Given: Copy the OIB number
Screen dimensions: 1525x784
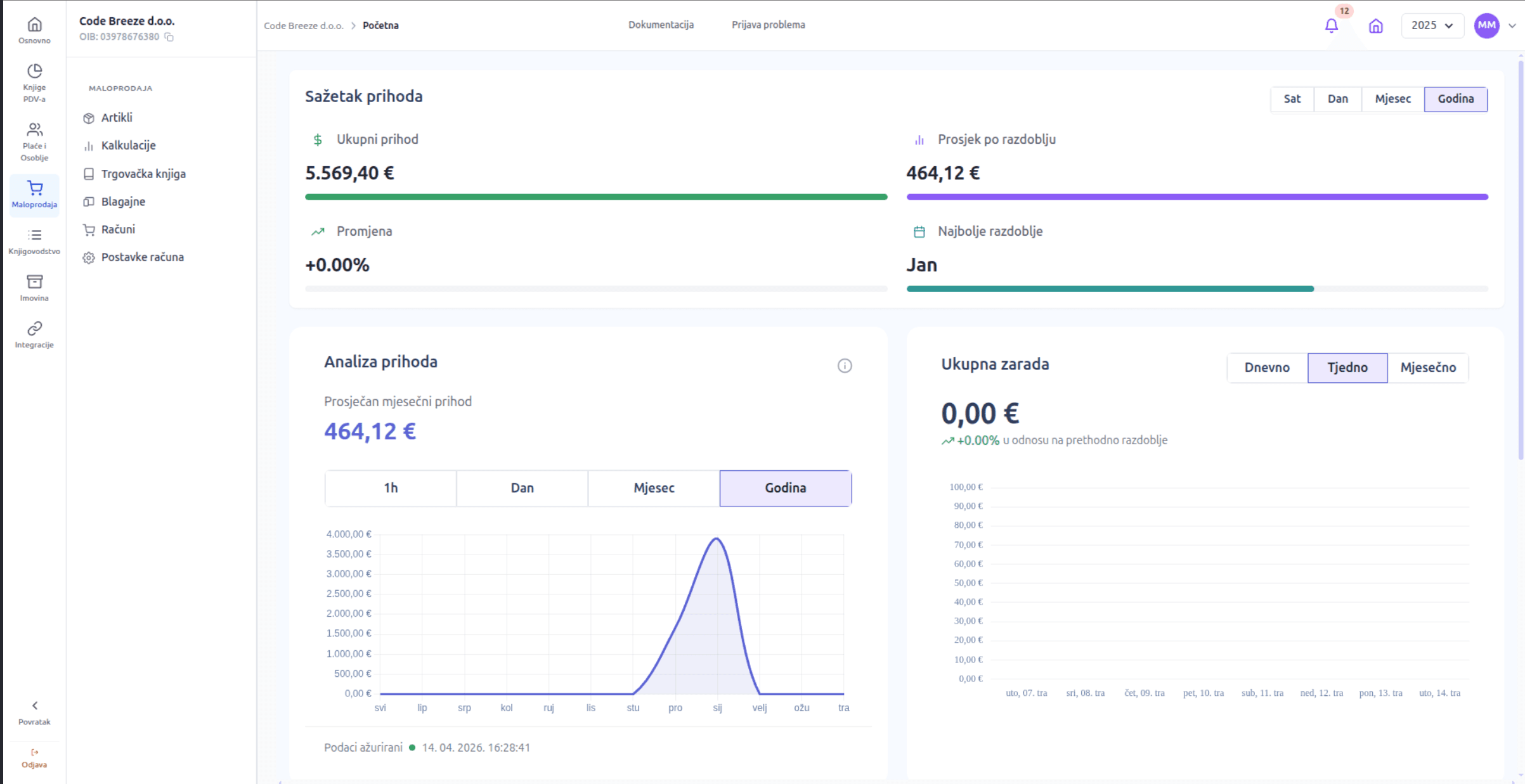Looking at the screenshot, I should click(x=169, y=37).
